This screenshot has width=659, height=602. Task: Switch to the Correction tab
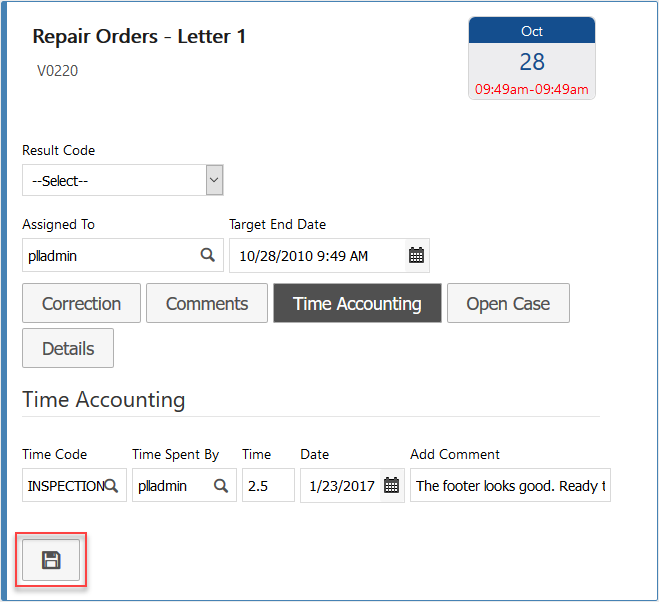pyautogui.click(x=81, y=304)
